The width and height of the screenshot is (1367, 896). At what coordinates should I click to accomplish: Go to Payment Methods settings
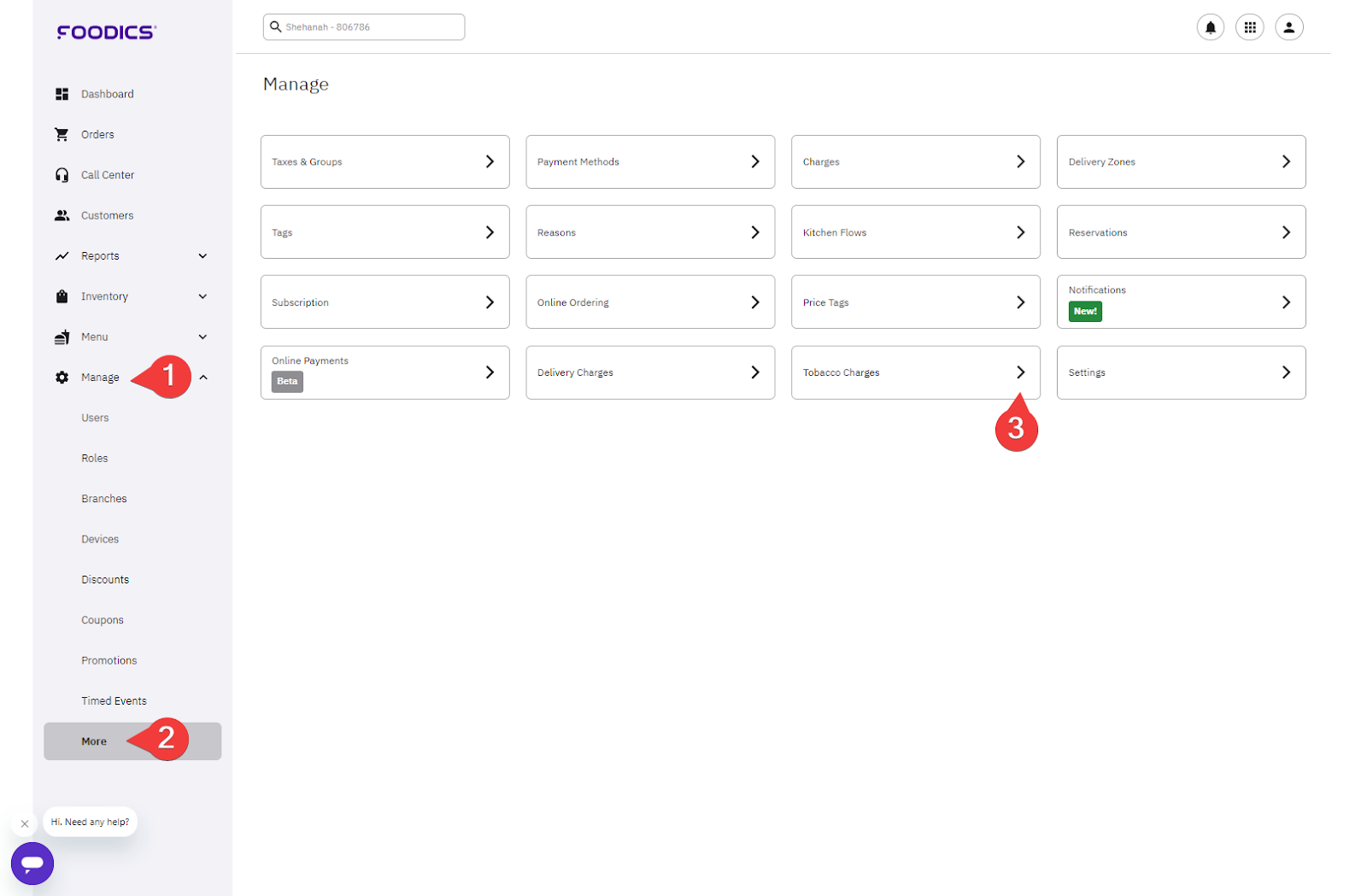(649, 161)
